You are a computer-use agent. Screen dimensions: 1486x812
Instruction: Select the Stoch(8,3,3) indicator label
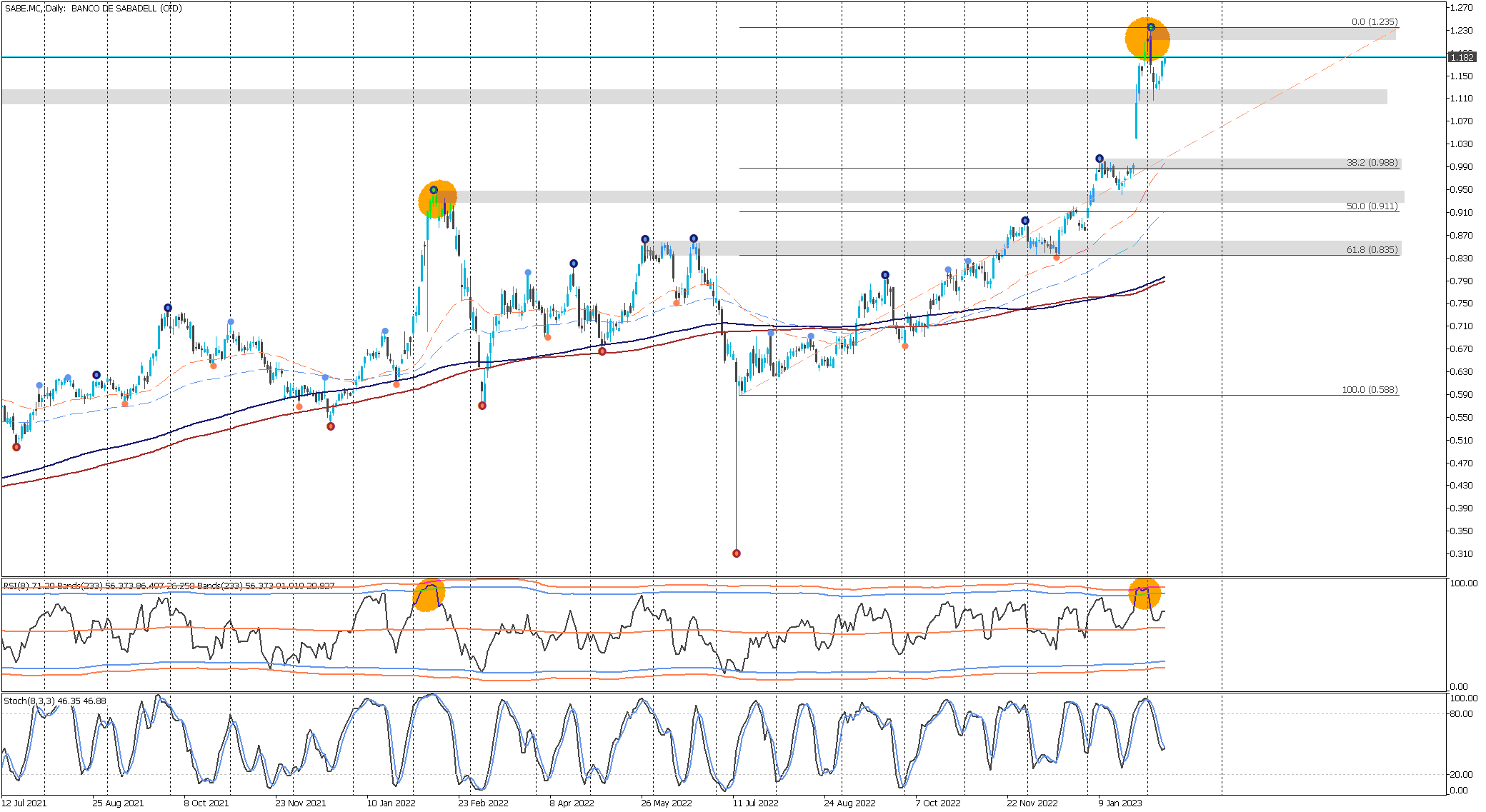29,701
